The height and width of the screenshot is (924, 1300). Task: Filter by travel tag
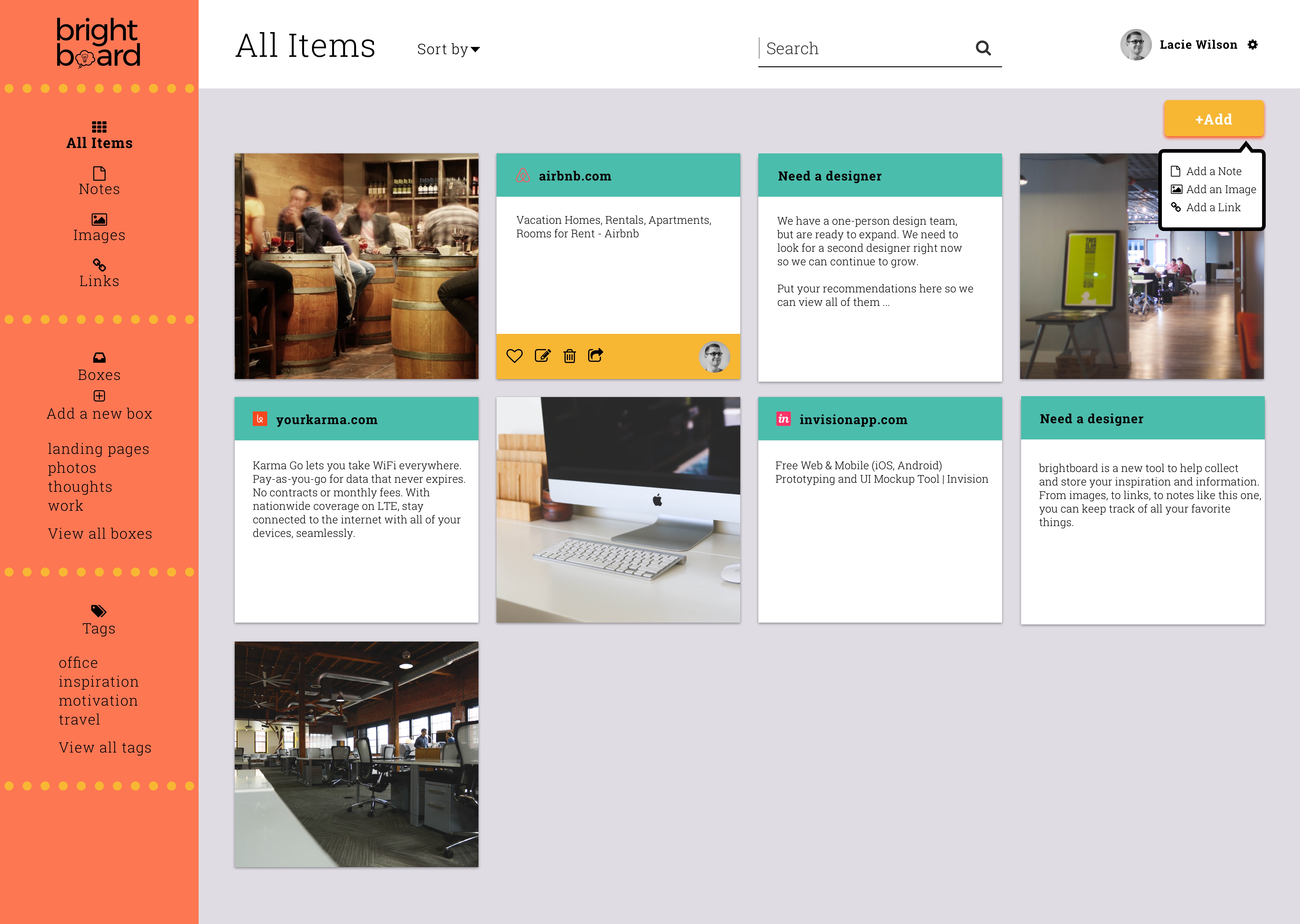(x=79, y=720)
